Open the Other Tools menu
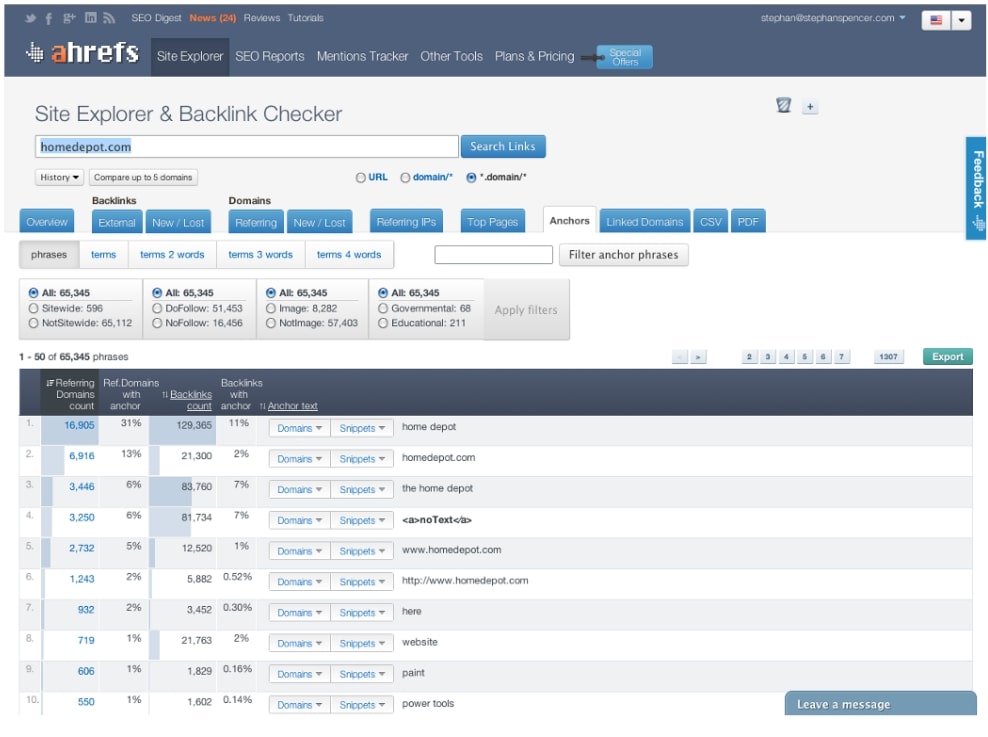Image resolution: width=988 pixels, height=737 pixels. [x=451, y=57]
